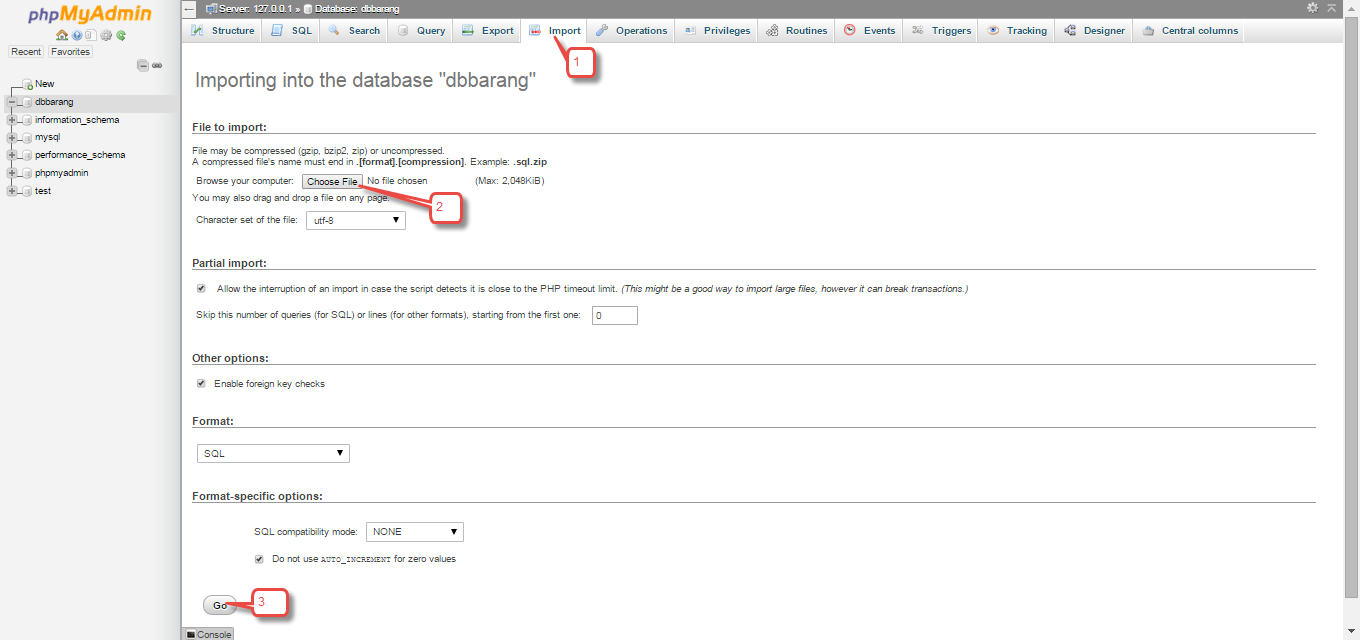1360x640 pixels.
Task: Uncheck 'Do not use AUTO_INCREMENT for zero values'
Action: pos(259,558)
